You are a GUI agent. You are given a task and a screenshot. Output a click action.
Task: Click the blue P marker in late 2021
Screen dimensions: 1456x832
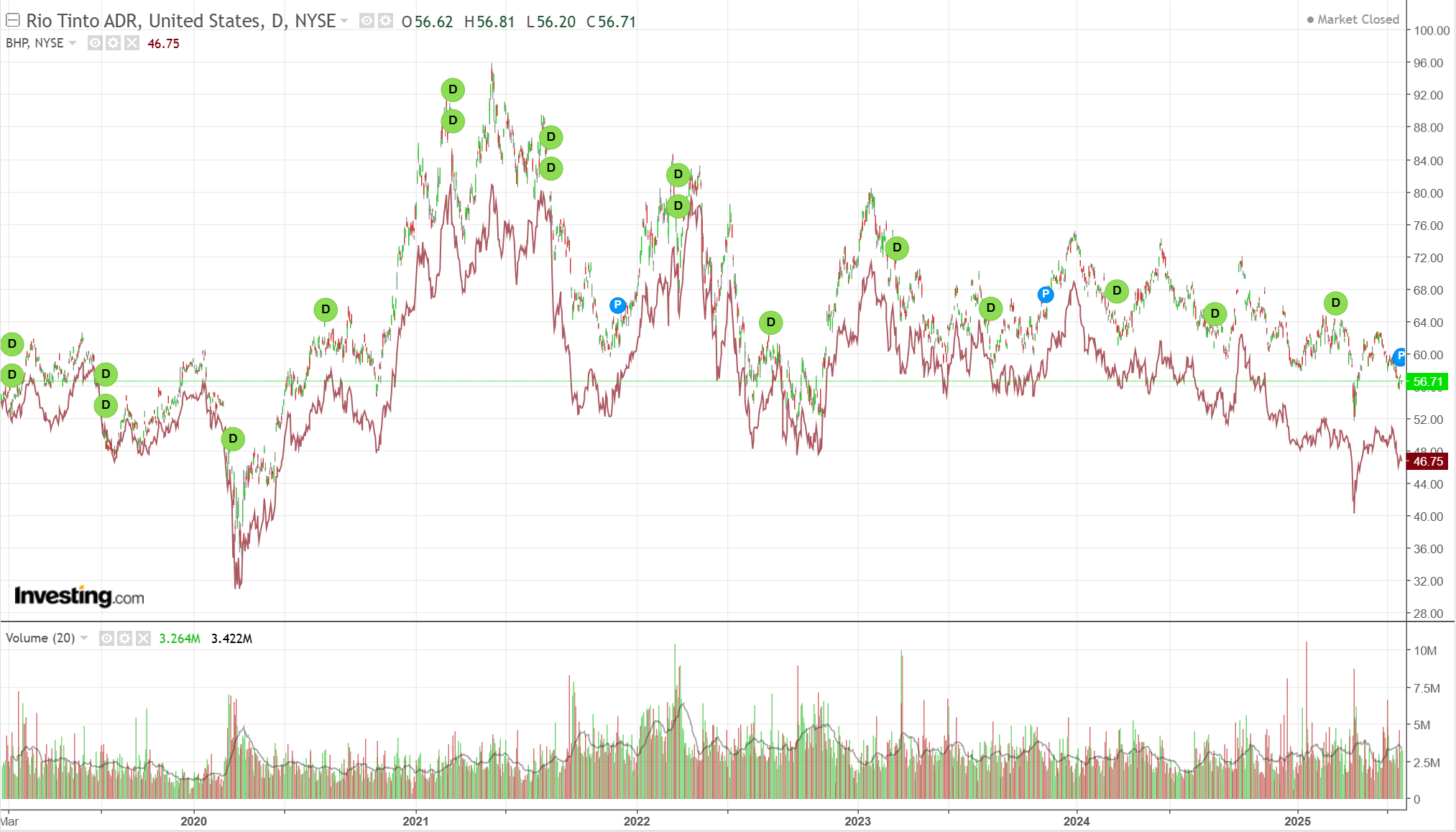coord(617,305)
